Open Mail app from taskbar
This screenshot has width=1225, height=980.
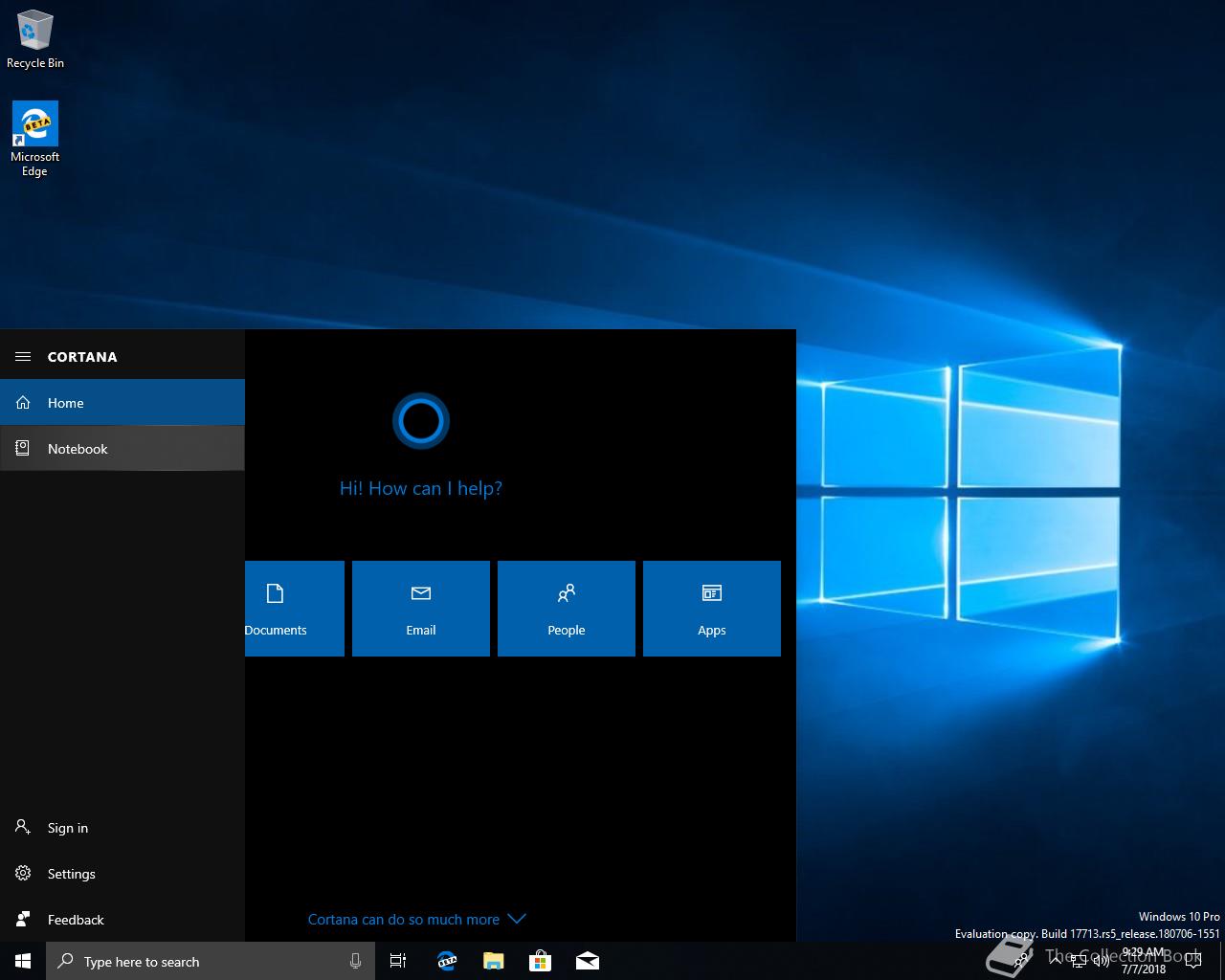[x=588, y=961]
